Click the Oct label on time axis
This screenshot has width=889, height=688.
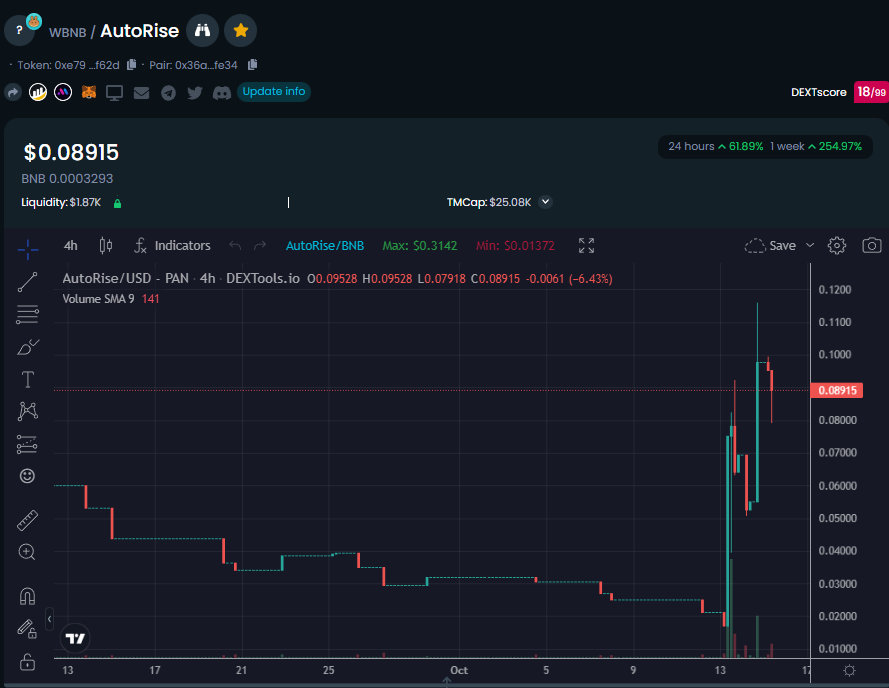point(459,670)
